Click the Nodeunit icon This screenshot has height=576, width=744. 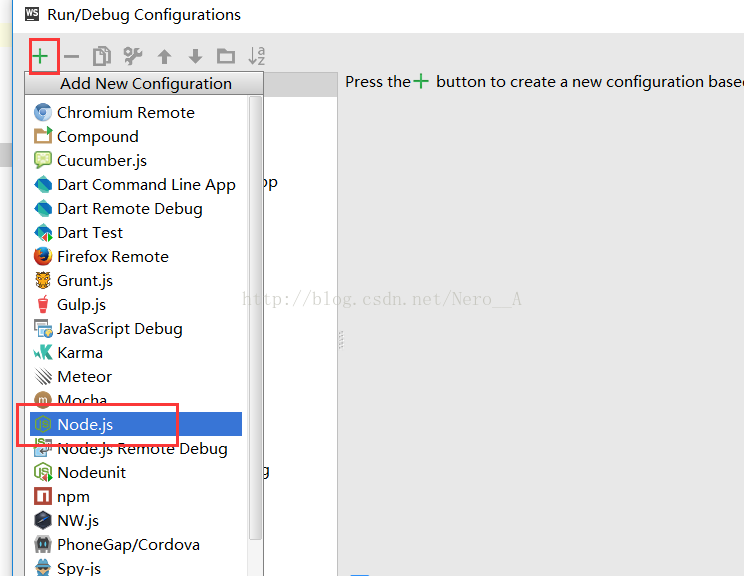click(43, 472)
